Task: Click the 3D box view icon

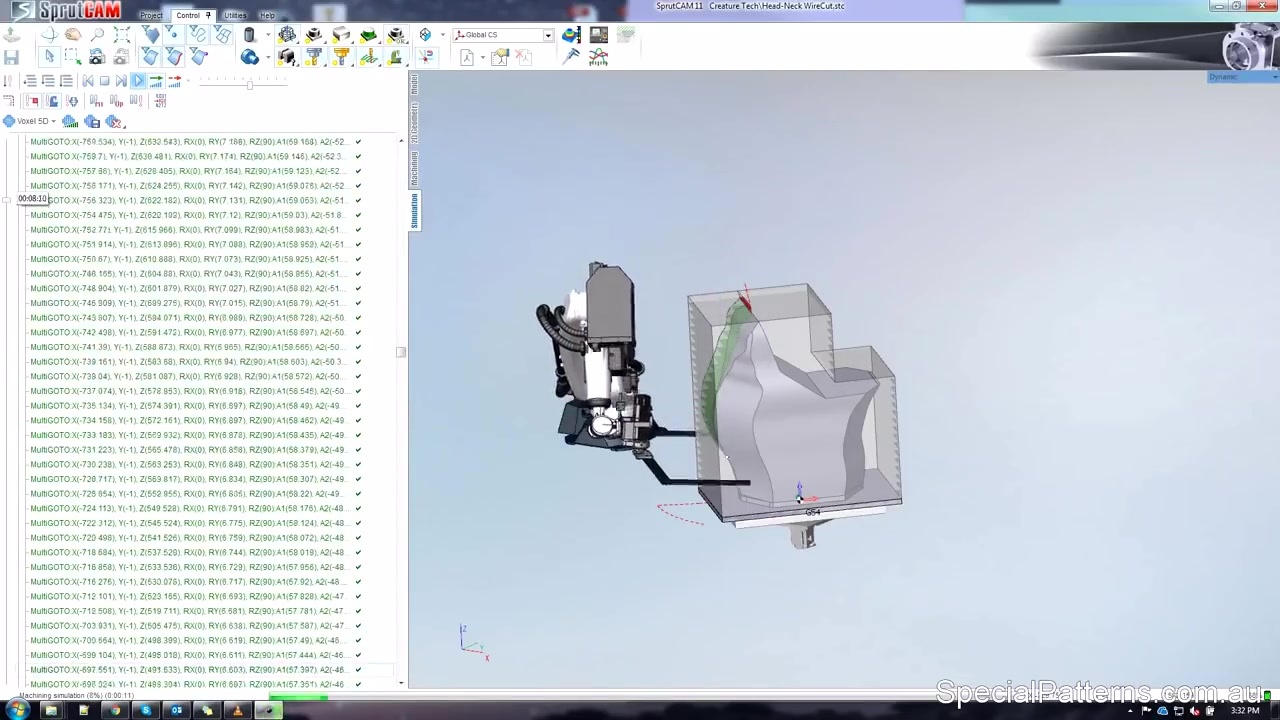Action: [x=425, y=34]
